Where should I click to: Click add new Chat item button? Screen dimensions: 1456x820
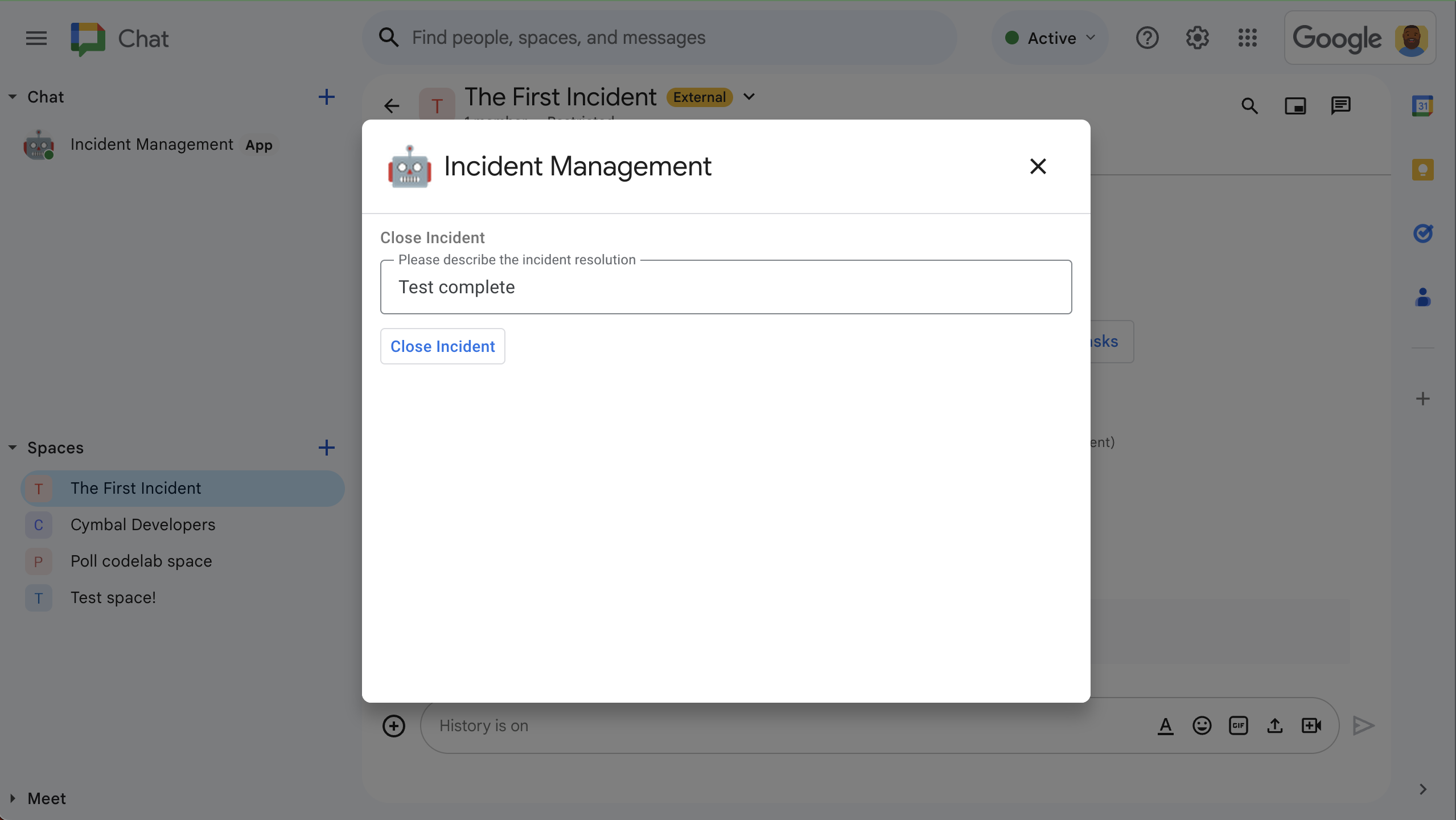tap(326, 97)
